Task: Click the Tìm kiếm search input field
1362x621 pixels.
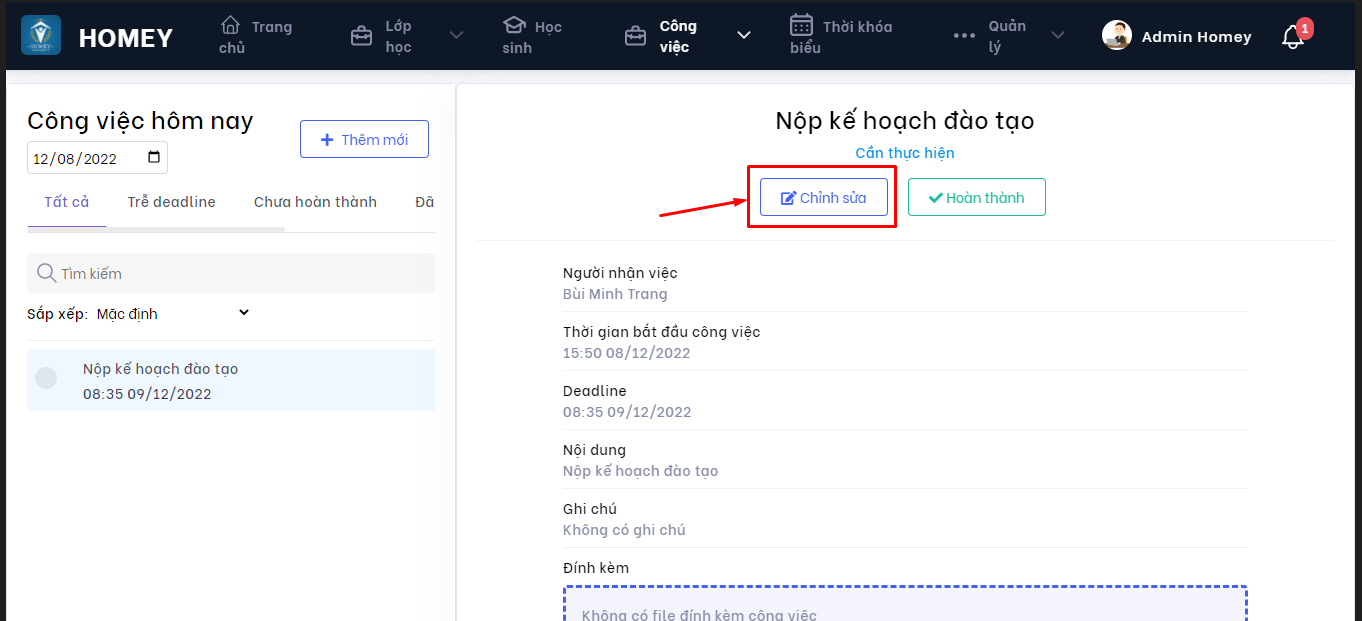Action: [x=240, y=273]
